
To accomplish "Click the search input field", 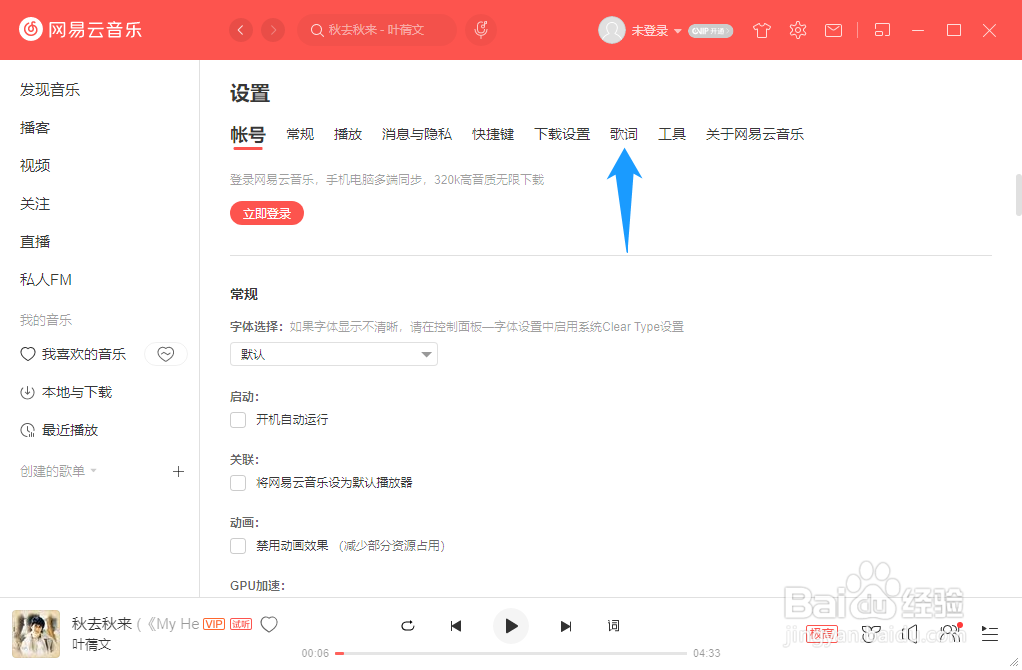I will pyautogui.click(x=377, y=30).
